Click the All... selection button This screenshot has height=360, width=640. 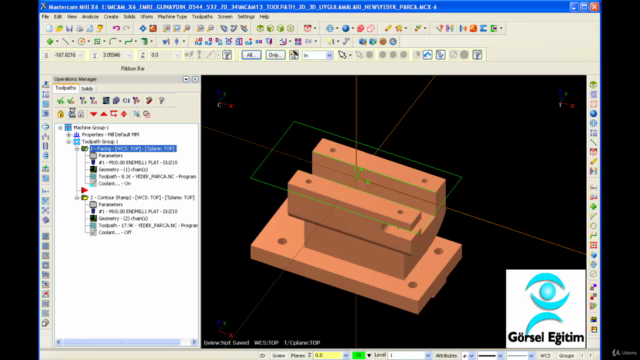(251, 55)
